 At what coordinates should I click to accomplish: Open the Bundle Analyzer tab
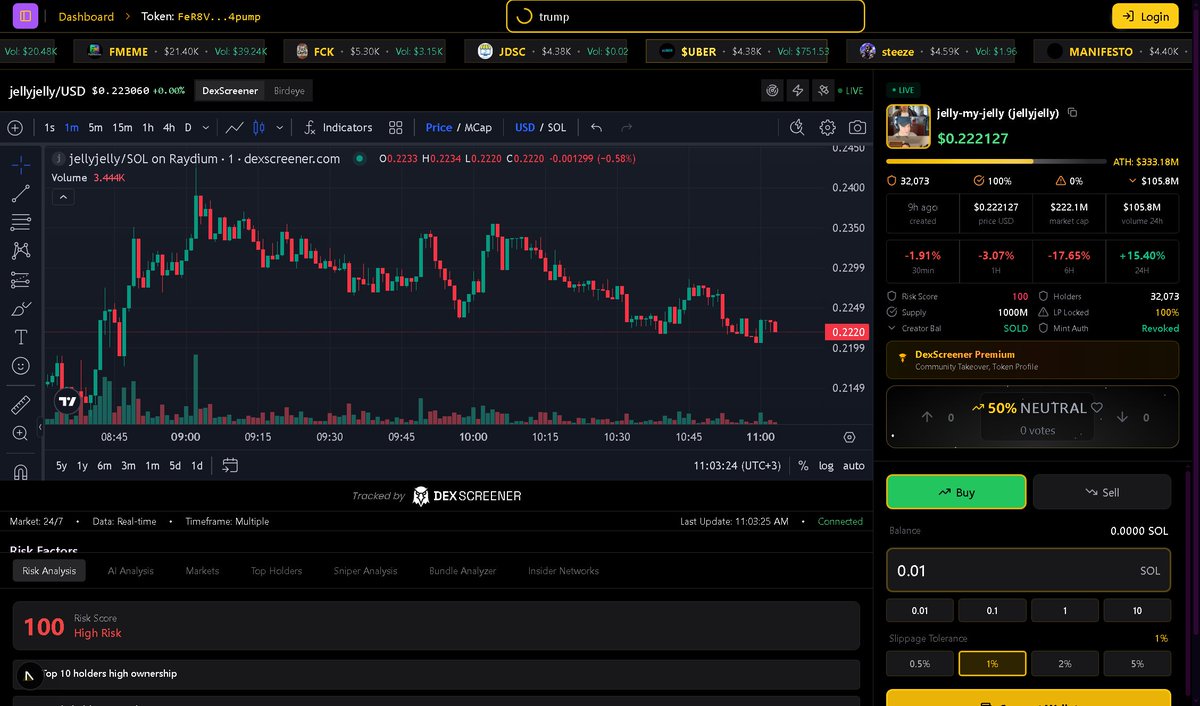pos(463,571)
